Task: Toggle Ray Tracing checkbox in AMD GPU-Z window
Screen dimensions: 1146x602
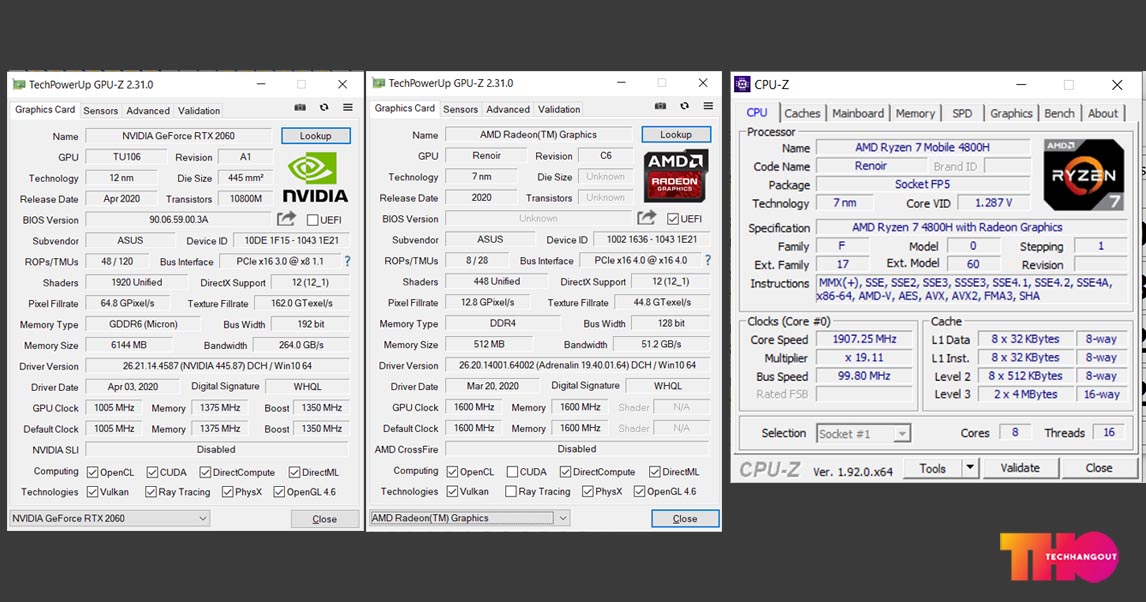Action: coord(511,492)
